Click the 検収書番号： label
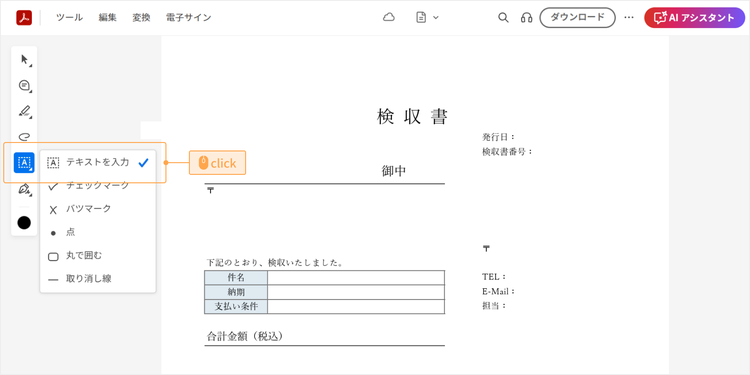The height and width of the screenshot is (375, 750). (x=507, y=152)
